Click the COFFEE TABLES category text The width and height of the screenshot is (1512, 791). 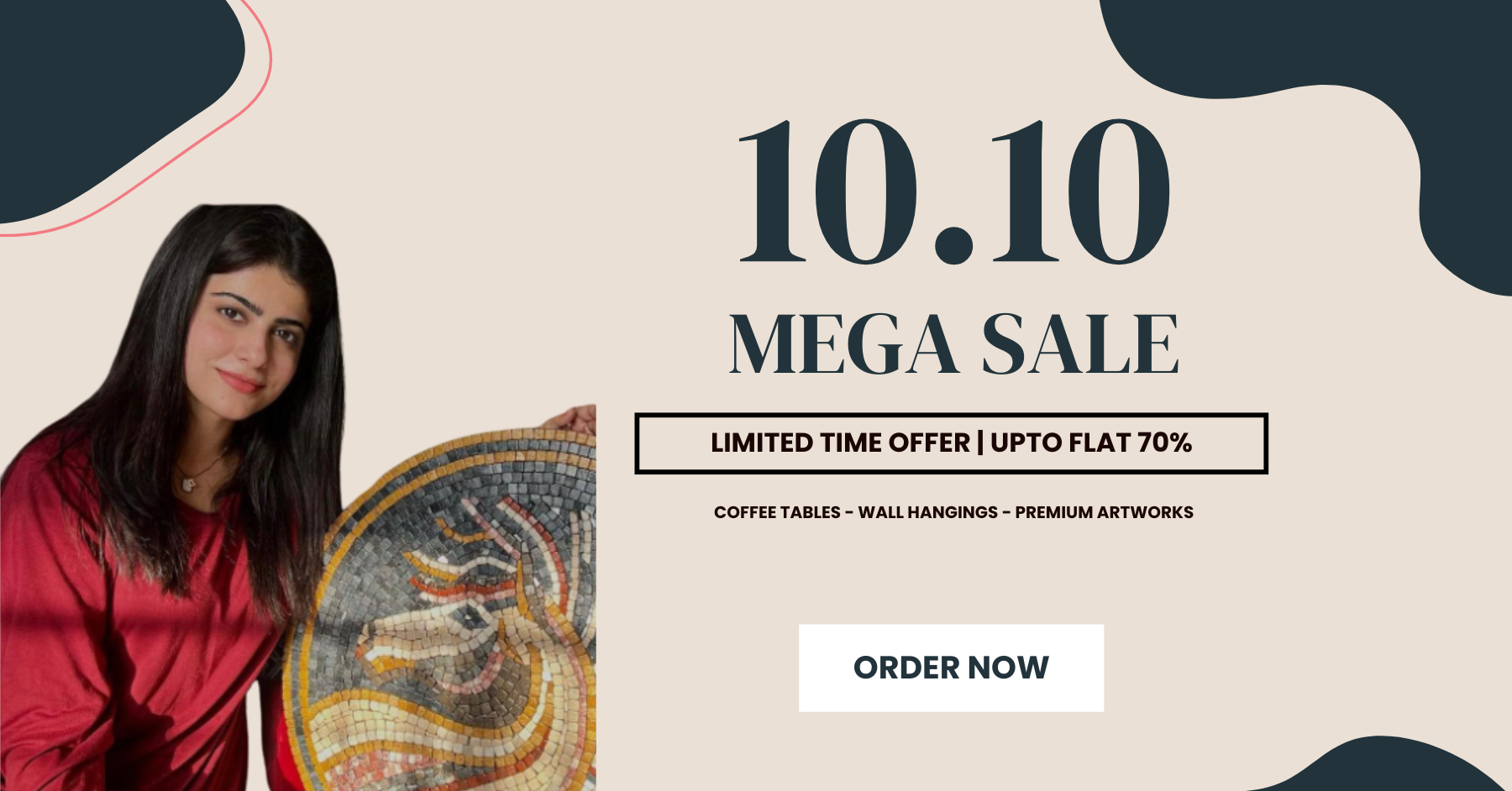[777, 512]
